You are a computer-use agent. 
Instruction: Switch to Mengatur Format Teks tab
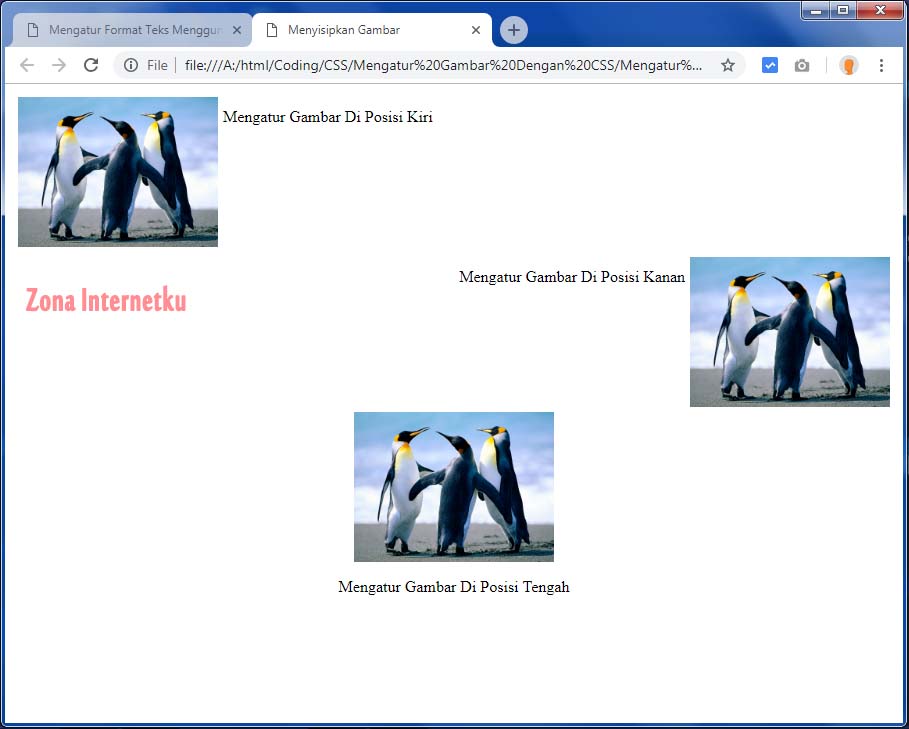132,30
